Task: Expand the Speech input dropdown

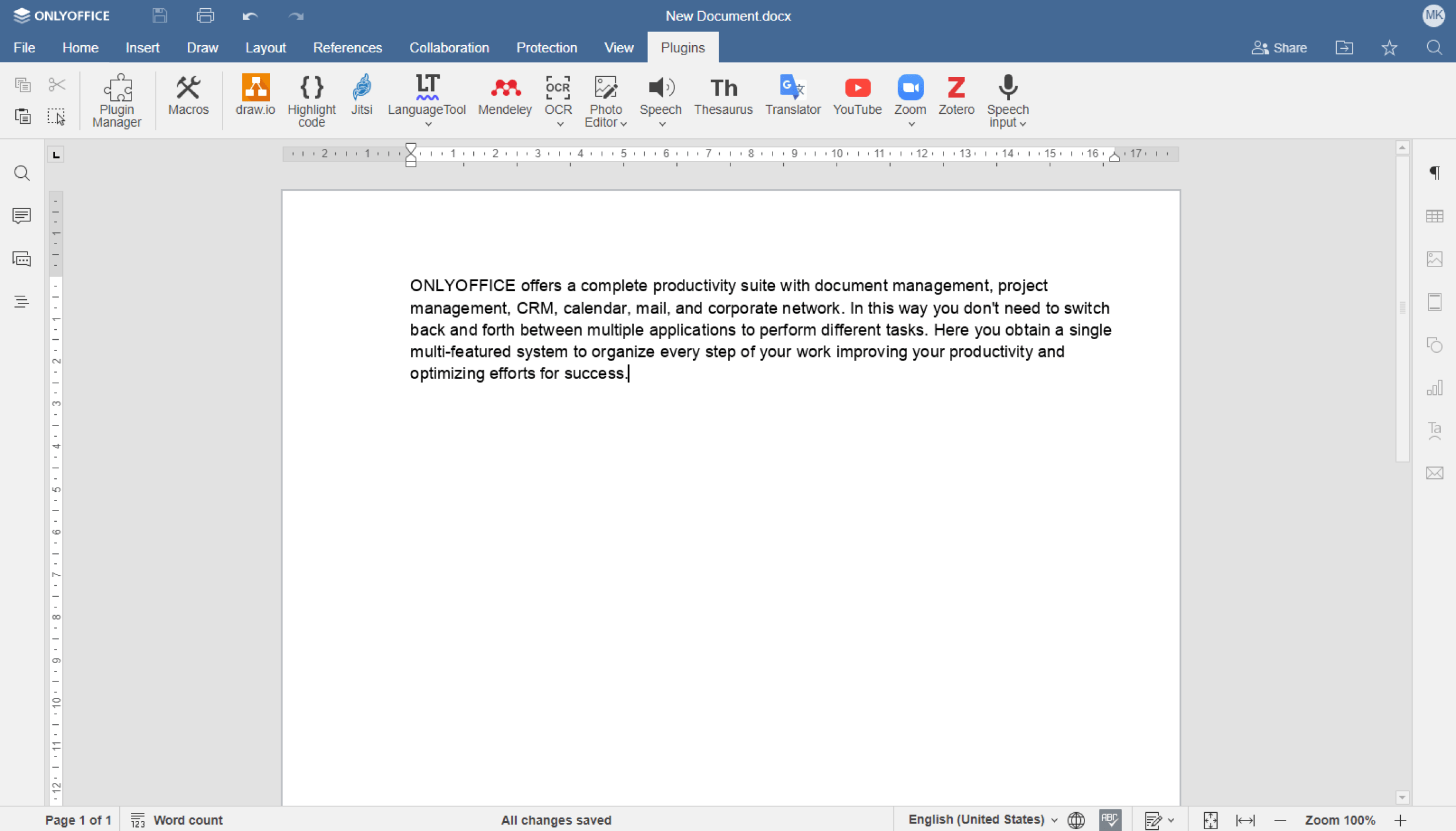Action: (x=1023, y=124)
